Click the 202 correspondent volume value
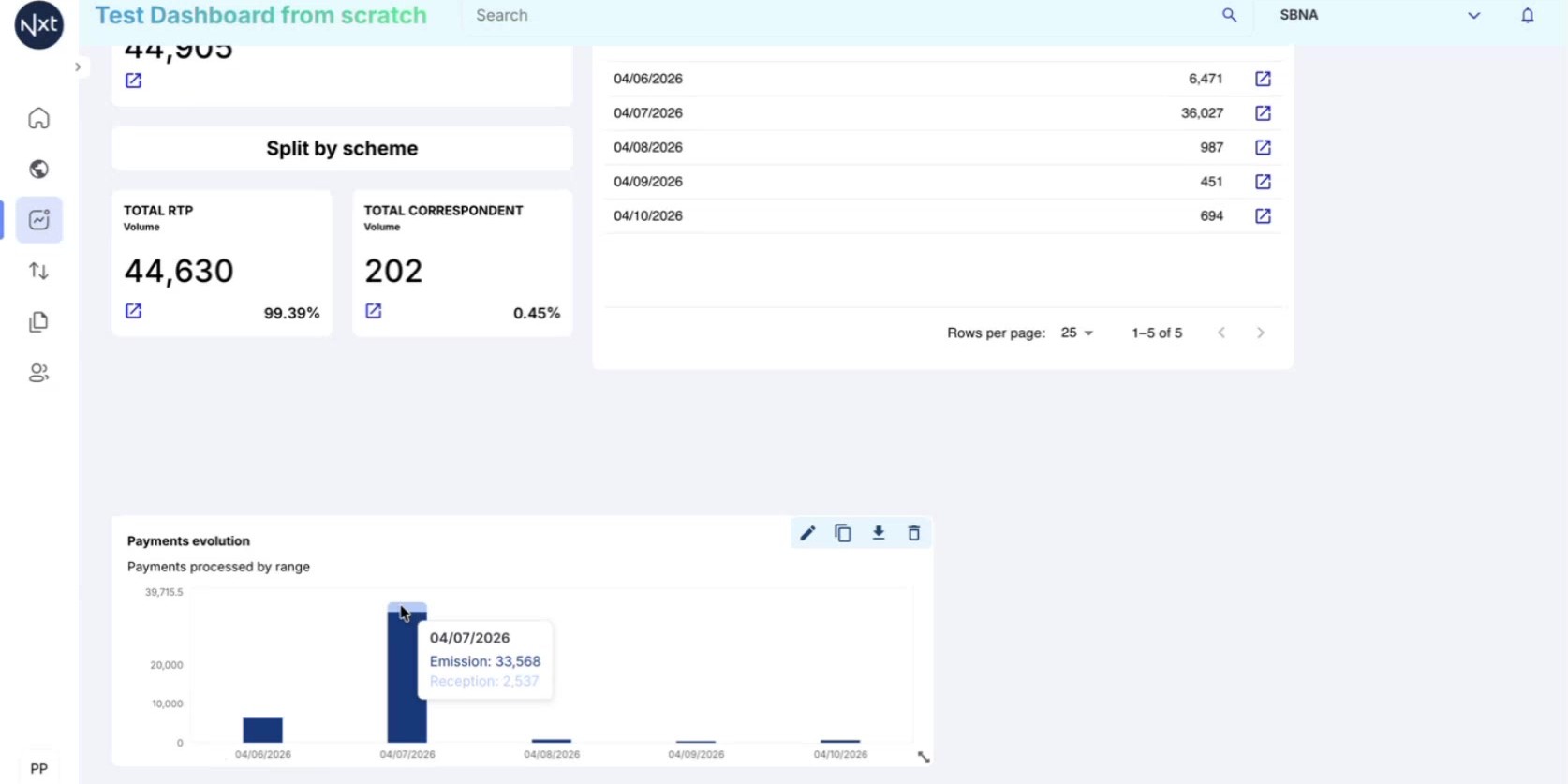 [393, 272]
